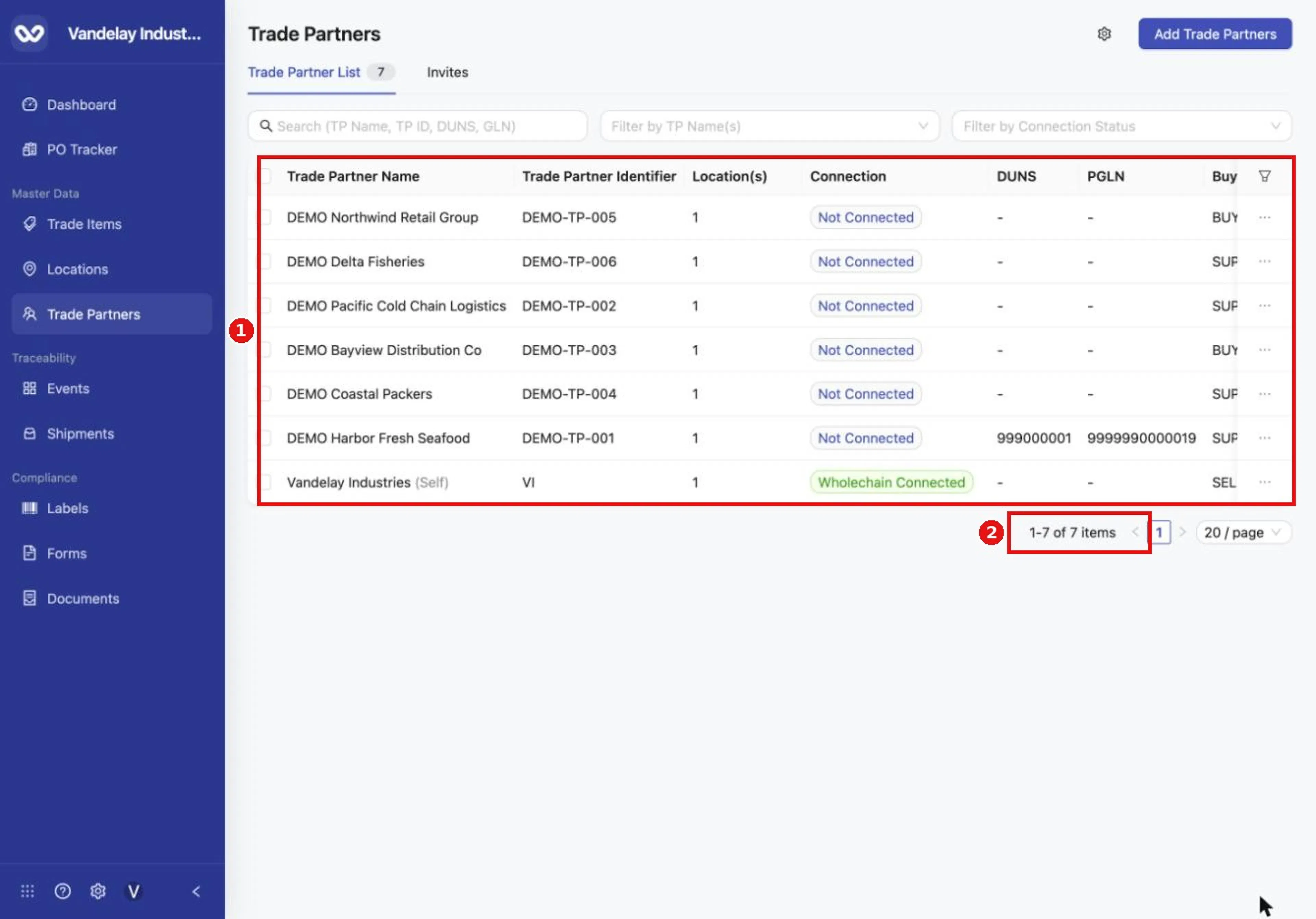Open Labels under Compliance
This screenshot has height=919, width=1316.
tap(67, 508)
